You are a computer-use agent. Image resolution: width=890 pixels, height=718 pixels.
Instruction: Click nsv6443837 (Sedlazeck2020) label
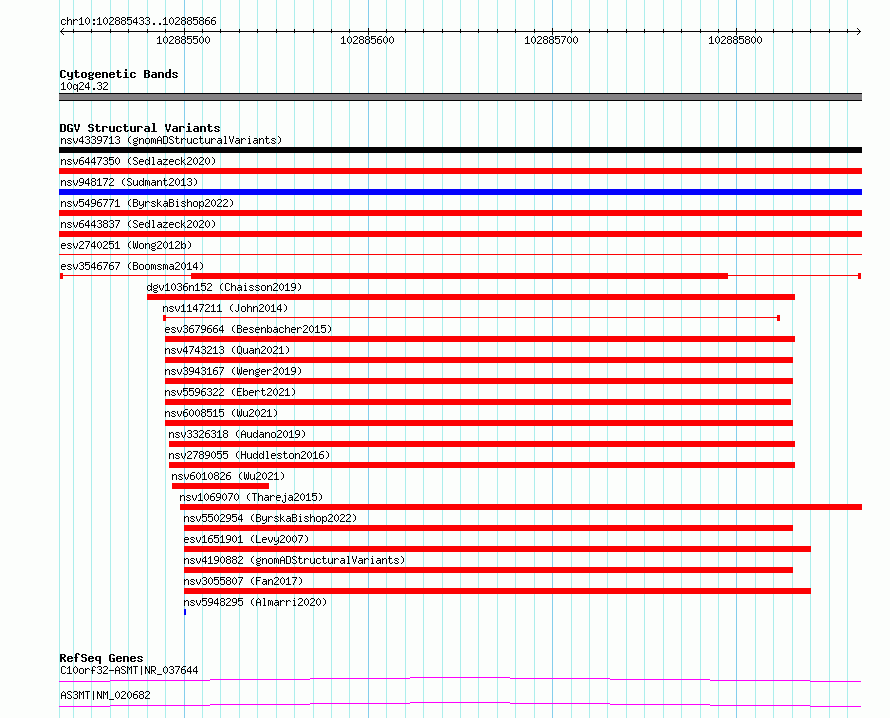pyautogui.click(x=138, y=224)
